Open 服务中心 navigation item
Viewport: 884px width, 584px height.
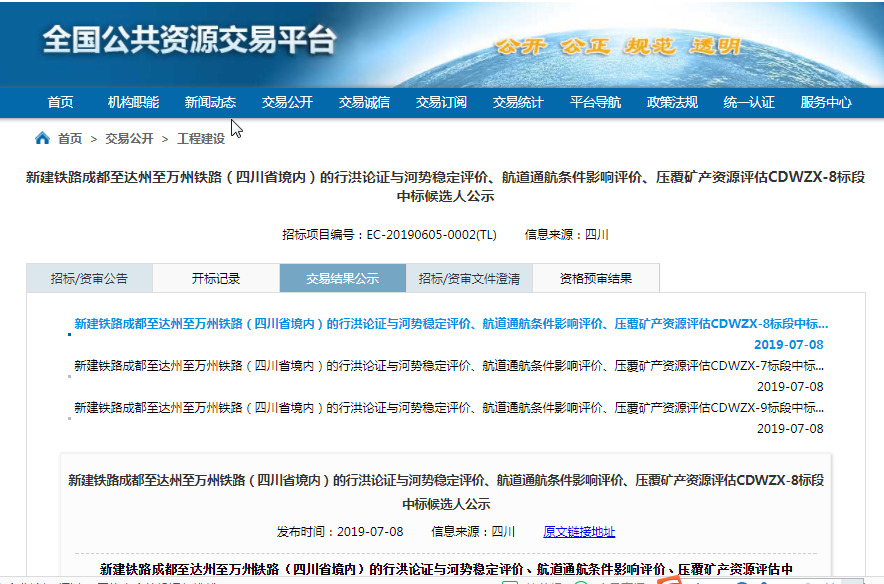point(826,102)
